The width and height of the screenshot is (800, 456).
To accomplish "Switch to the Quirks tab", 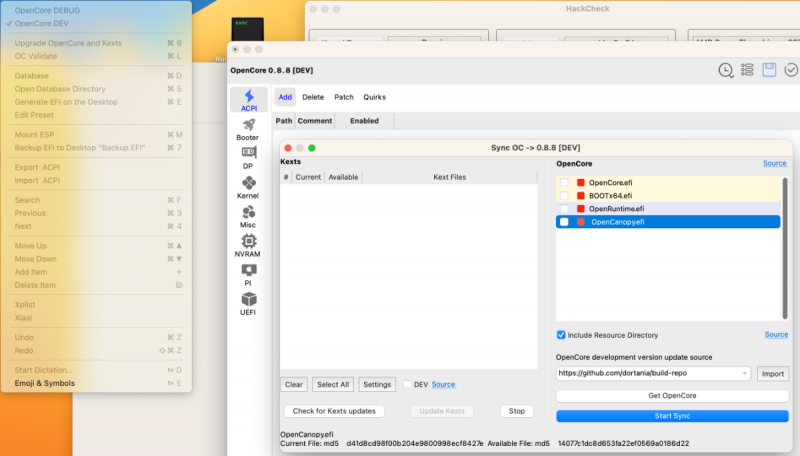I will coord(374,97).
